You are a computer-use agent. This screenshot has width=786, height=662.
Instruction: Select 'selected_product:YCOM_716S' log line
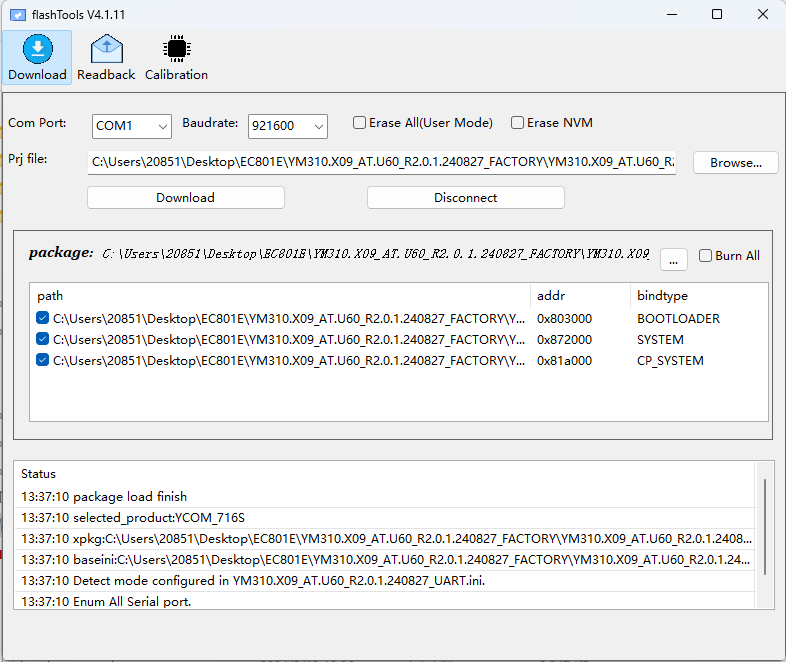(384, 518)
